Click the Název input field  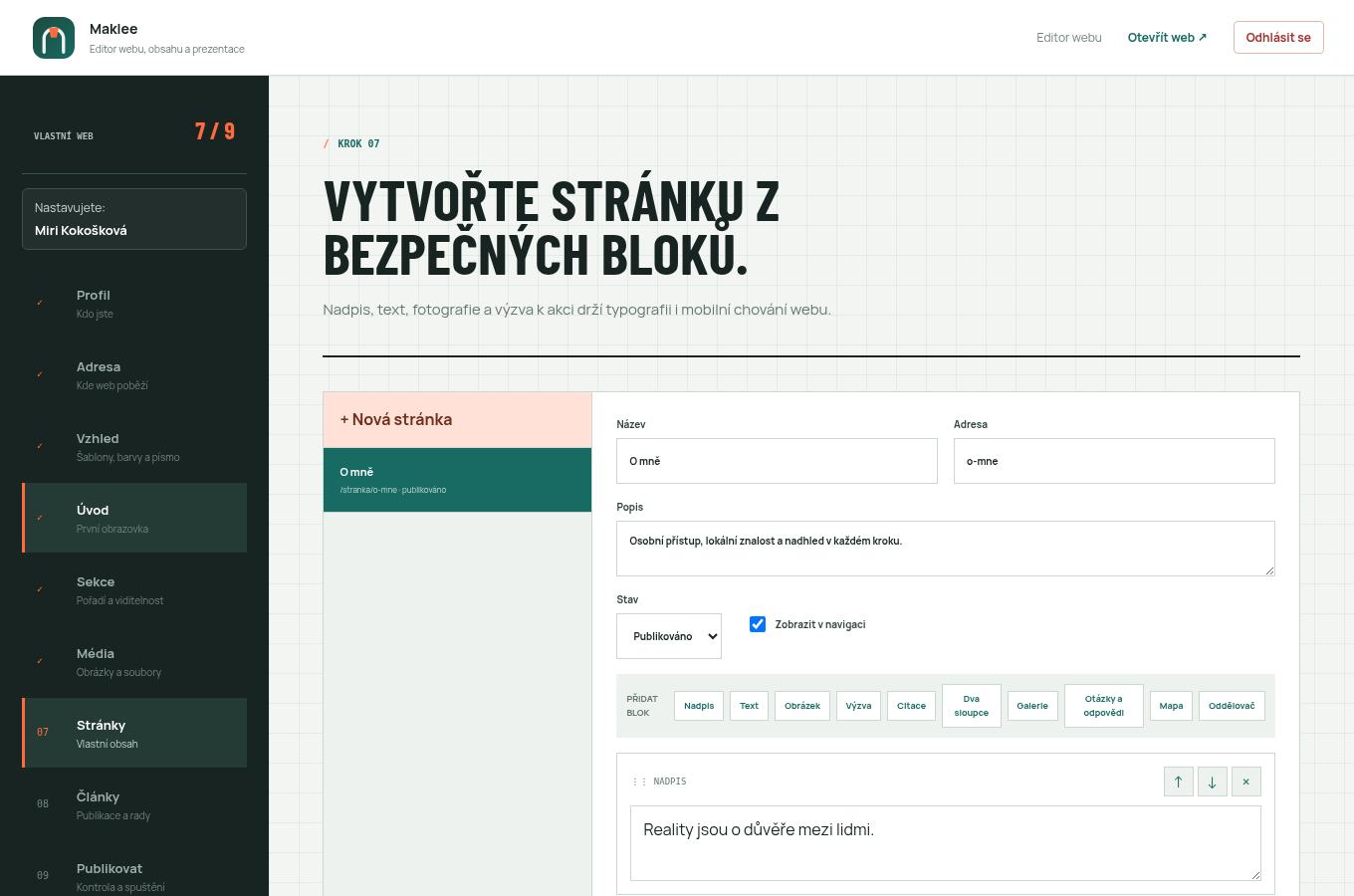[x=777, y=461]
